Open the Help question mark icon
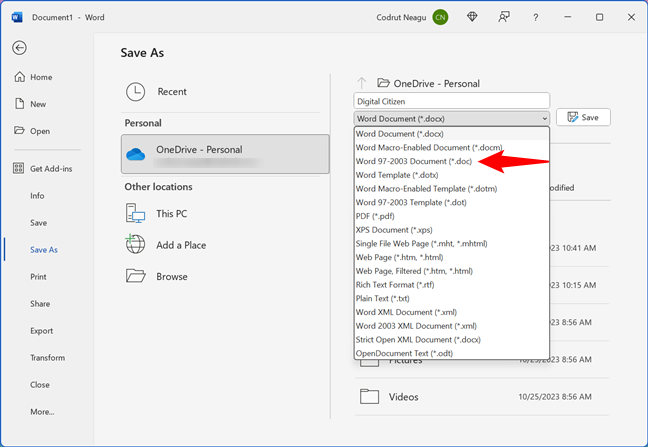 (536, 17)
